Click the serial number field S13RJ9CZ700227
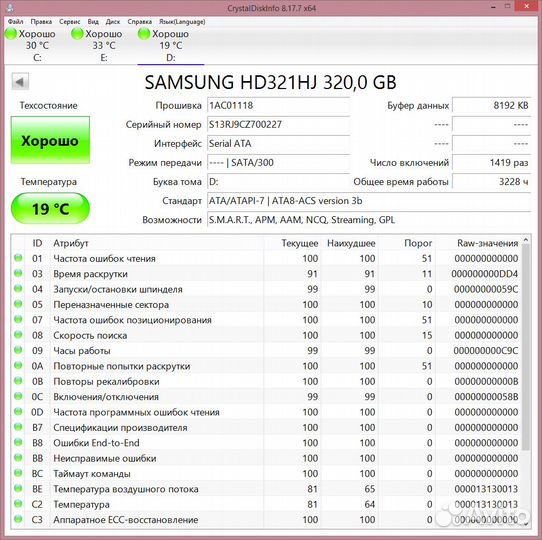Viewport: 542px width, 540px height. pyautogui.click(x=279, y=124)
